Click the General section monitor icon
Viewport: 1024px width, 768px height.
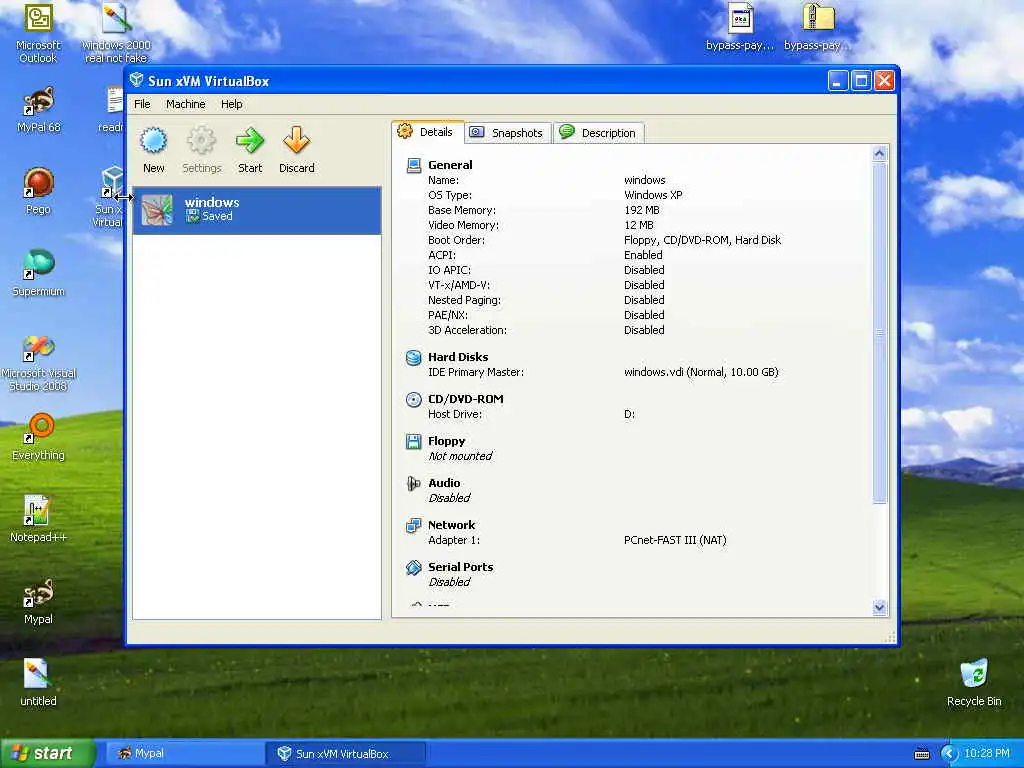413,165
